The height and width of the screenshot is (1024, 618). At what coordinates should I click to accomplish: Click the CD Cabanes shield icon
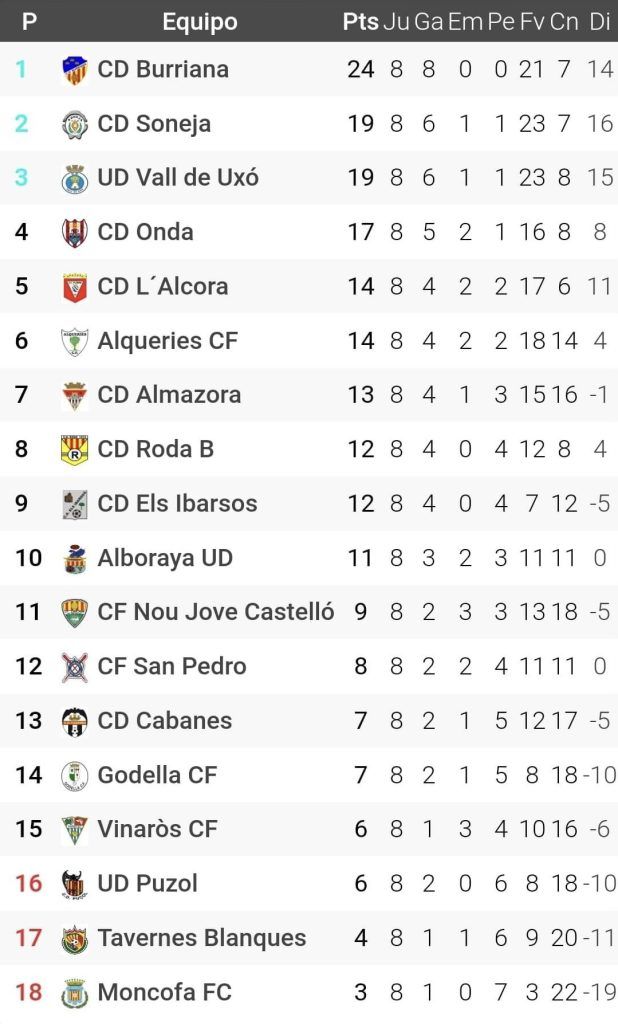(74, 721)
